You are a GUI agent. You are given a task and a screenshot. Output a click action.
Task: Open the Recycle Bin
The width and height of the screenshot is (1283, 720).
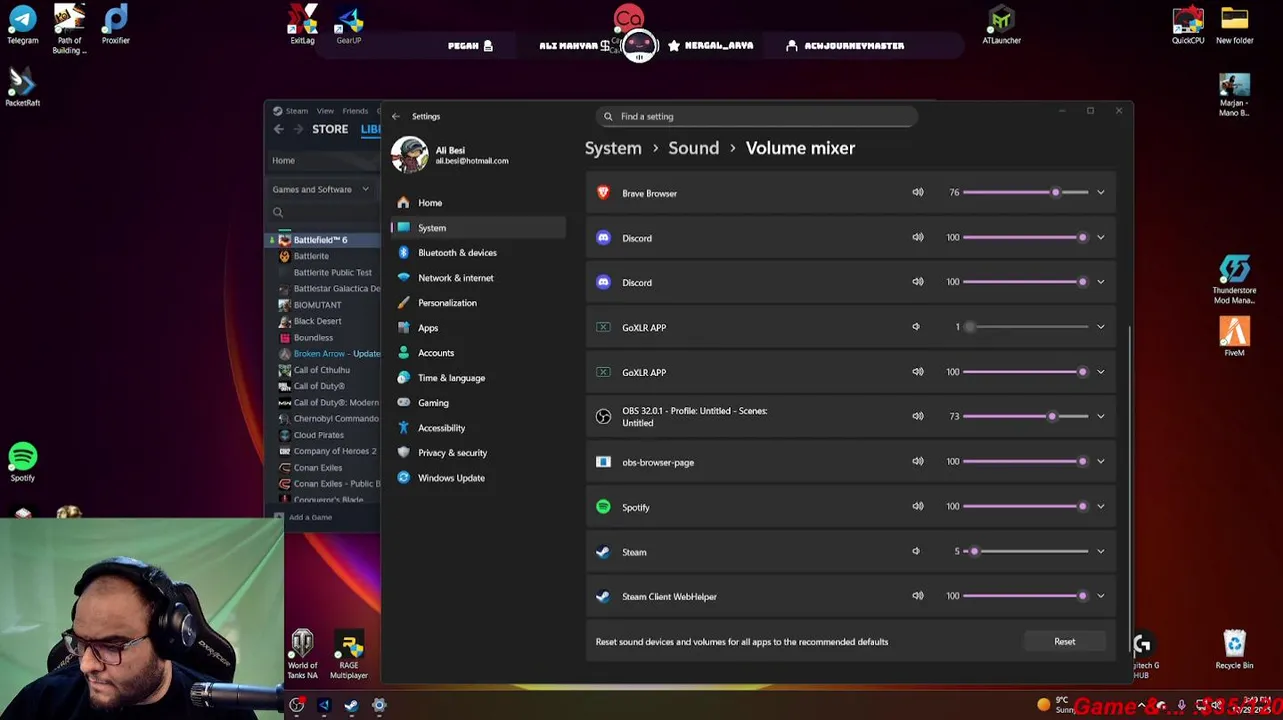[x=1234, y=650]
